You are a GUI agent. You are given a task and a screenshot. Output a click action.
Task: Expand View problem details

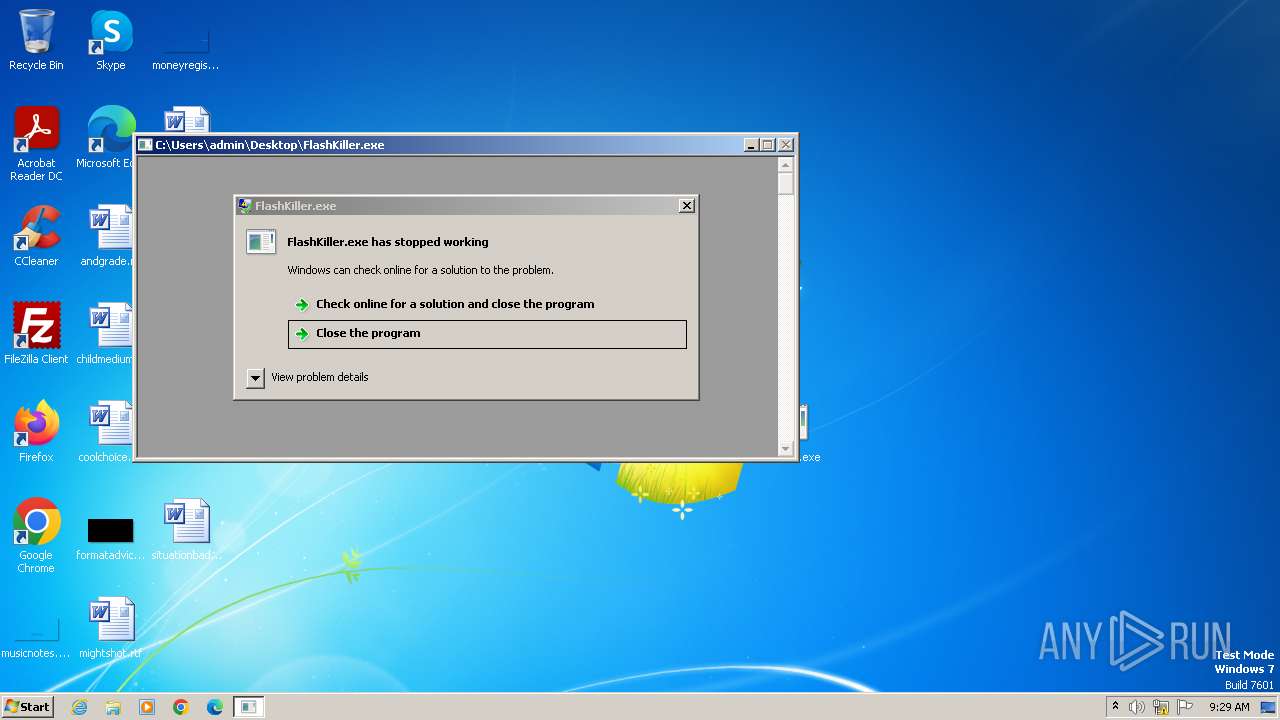(255, 377)
